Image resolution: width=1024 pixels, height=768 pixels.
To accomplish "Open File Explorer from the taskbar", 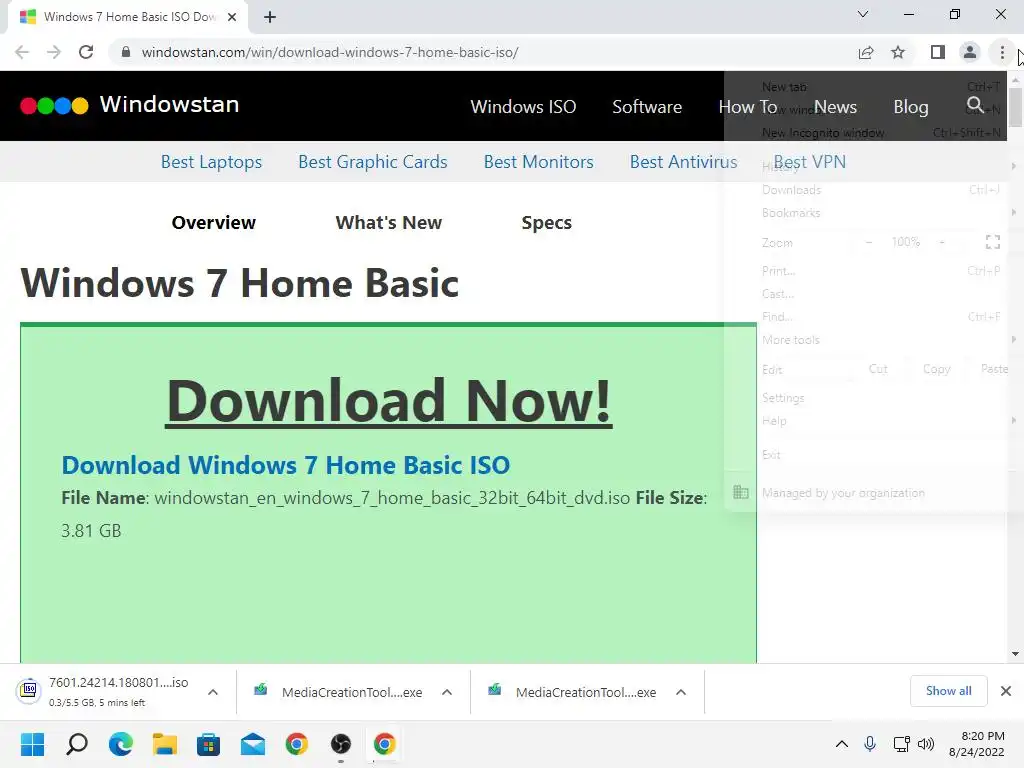I will point(165,744).
